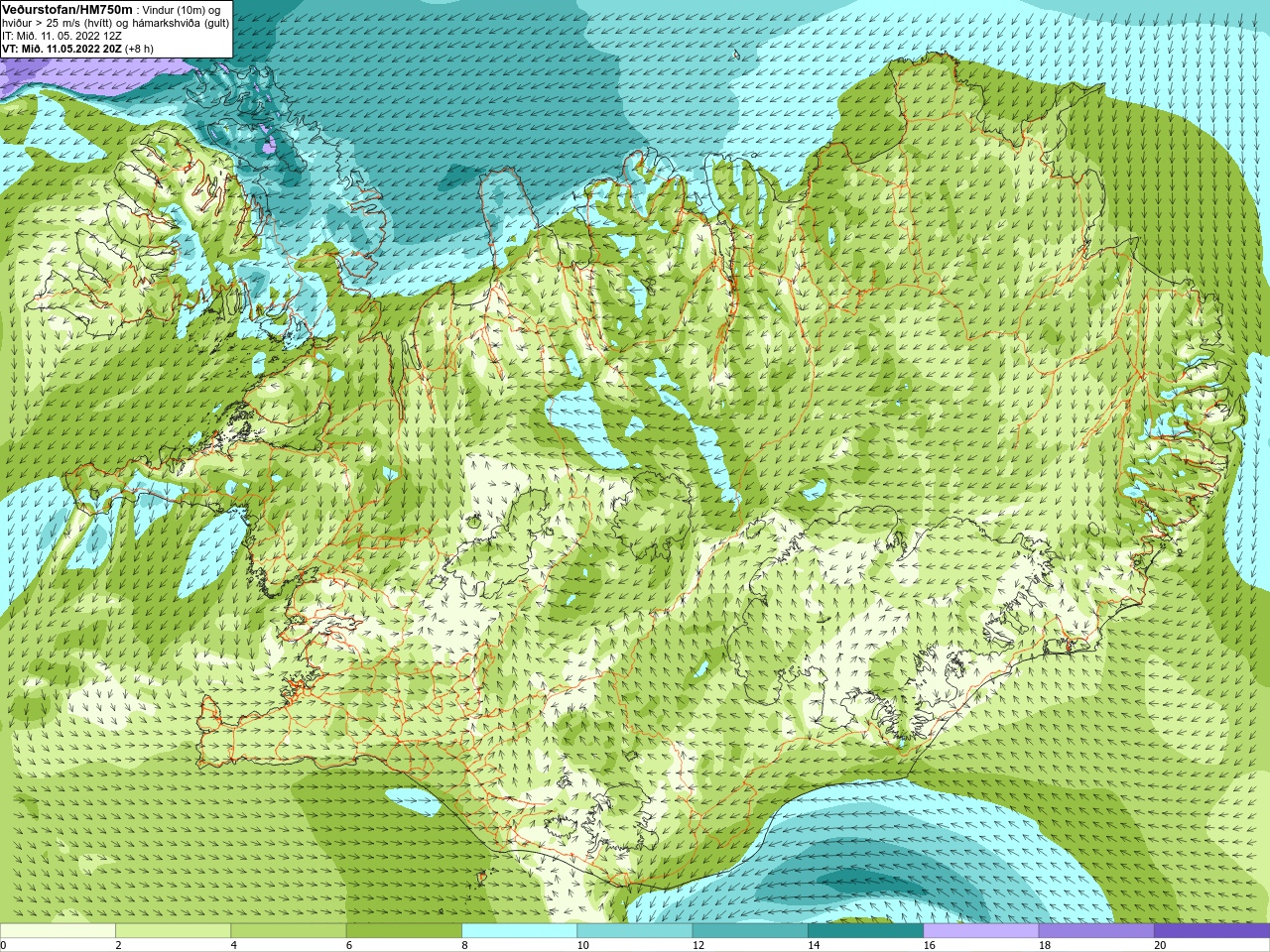Viewport: 1270px width, 952px height.
Task: Click the 'hviður > 25 m/s (hvítt)' text
Action: [58, 23]
